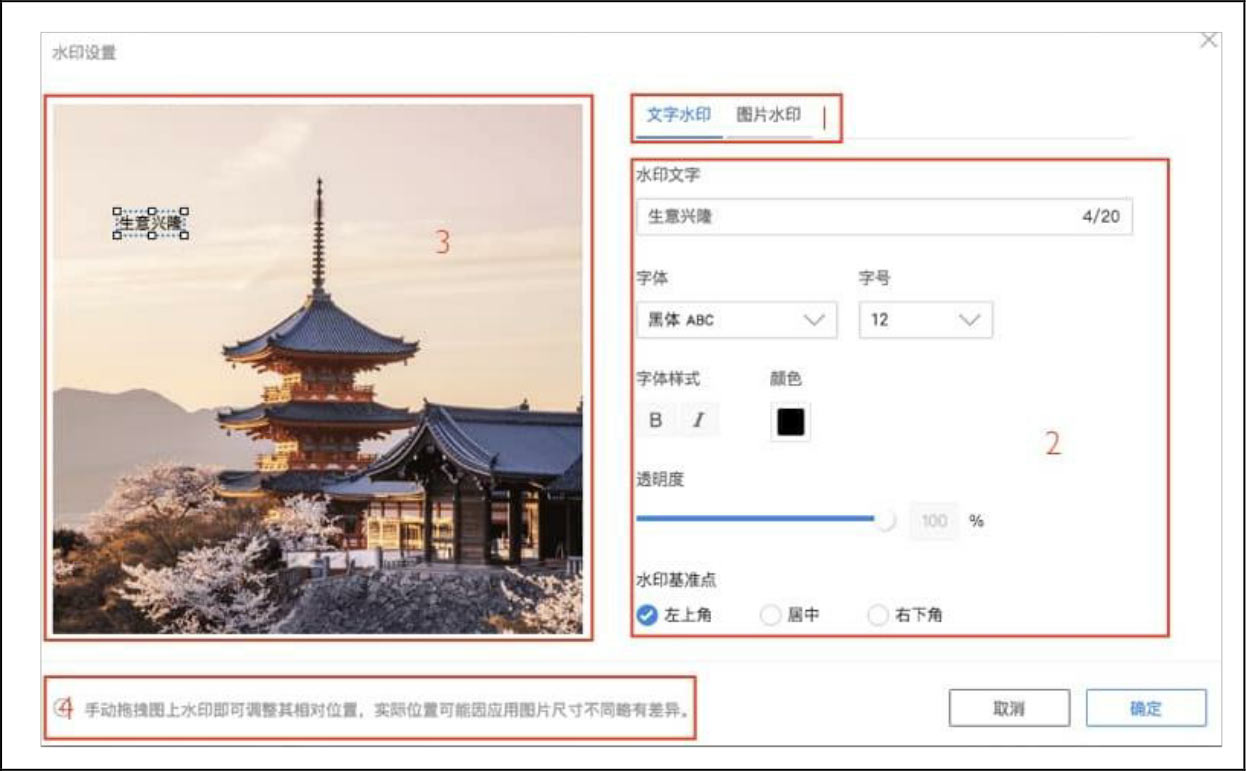Open the 字体 font dropdown
This screenshot has height=771, width=1246.
737,320
